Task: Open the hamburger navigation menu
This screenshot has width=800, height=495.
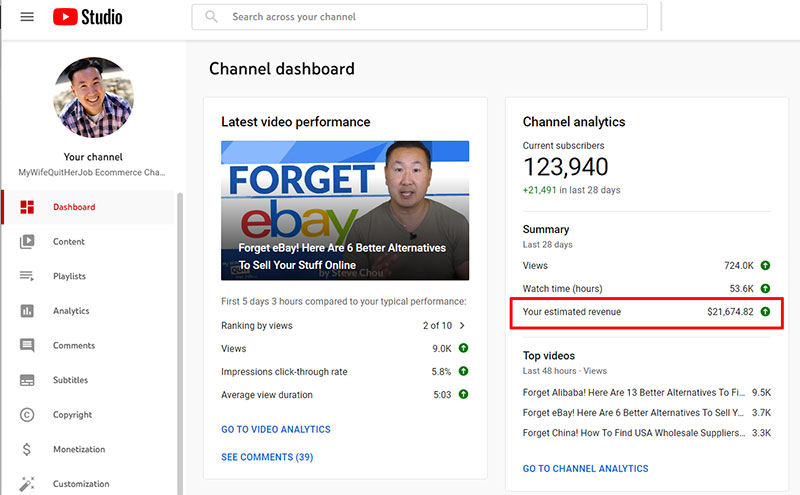Action: point(27,17)
